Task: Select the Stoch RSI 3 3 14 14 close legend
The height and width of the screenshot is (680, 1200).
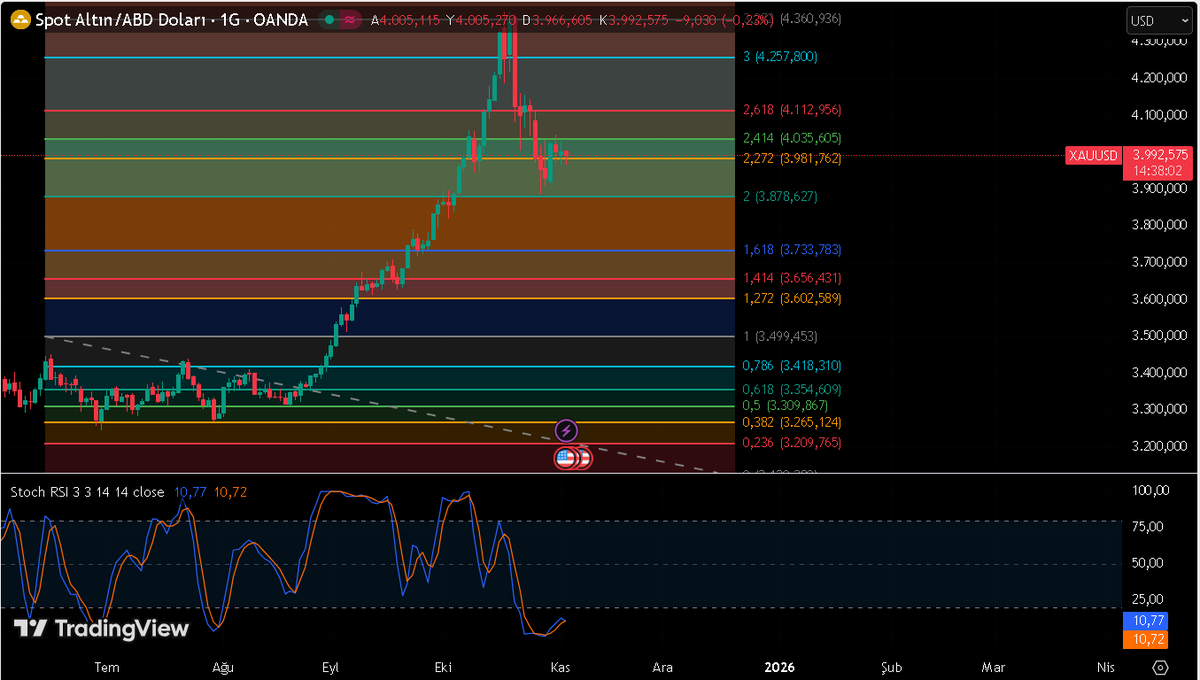Action: click(x=87, y=492)
